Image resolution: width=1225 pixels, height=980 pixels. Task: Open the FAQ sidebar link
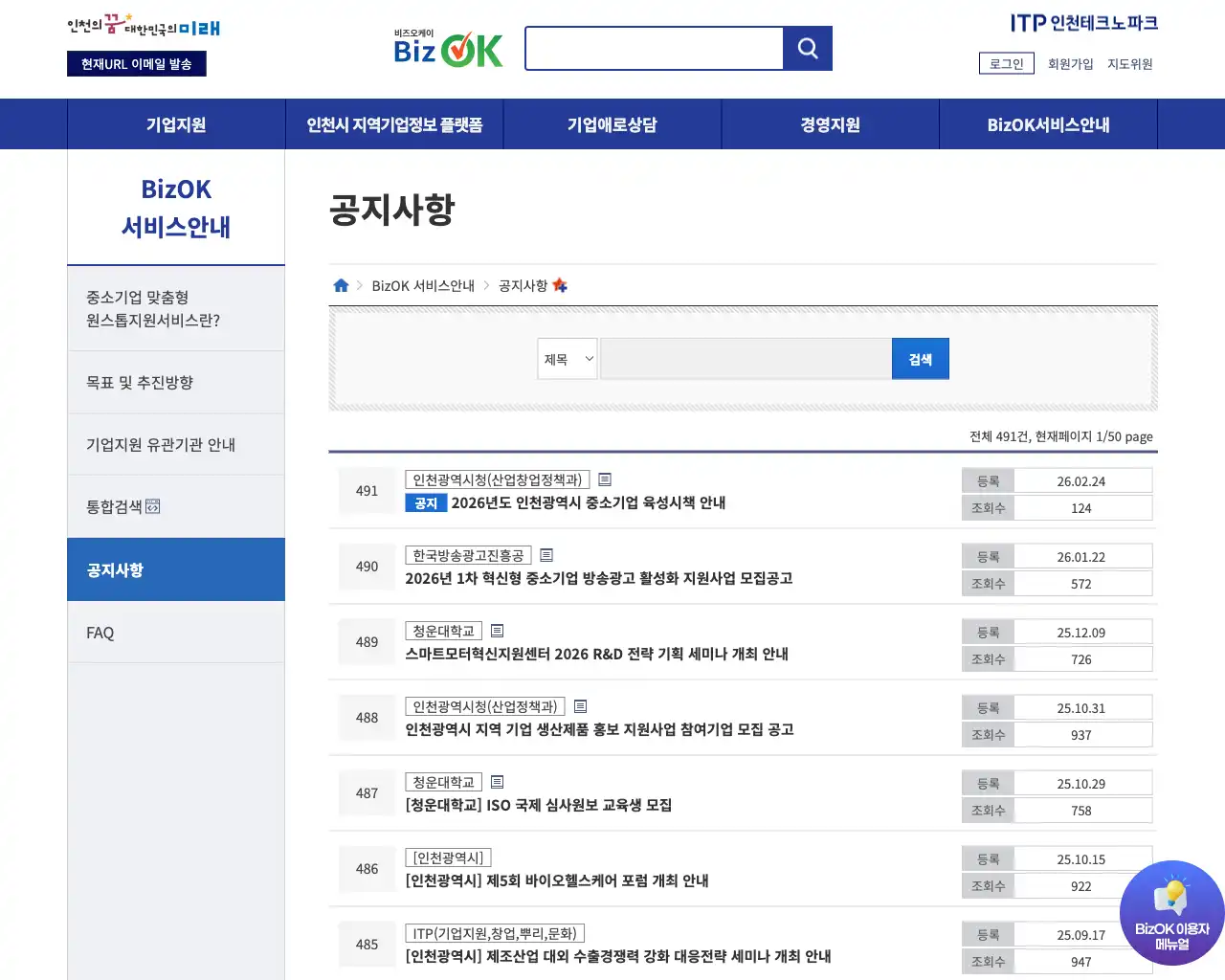(100, 632)
